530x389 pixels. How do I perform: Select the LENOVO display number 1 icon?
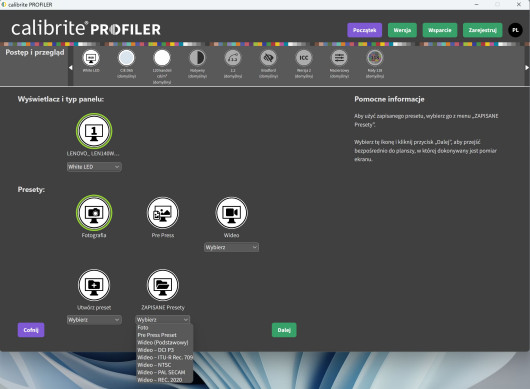(x=94, y=131)
